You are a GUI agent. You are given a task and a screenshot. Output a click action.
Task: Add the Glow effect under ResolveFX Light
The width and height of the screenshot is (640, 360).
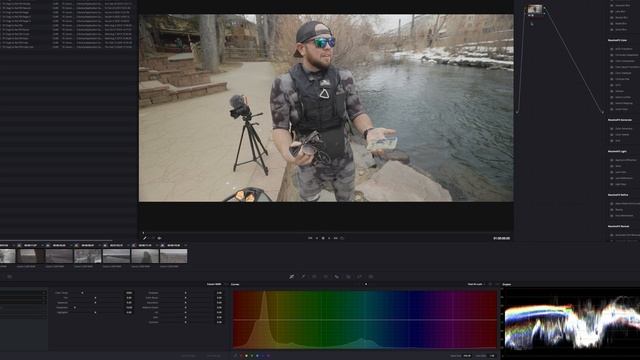[618, 166]
